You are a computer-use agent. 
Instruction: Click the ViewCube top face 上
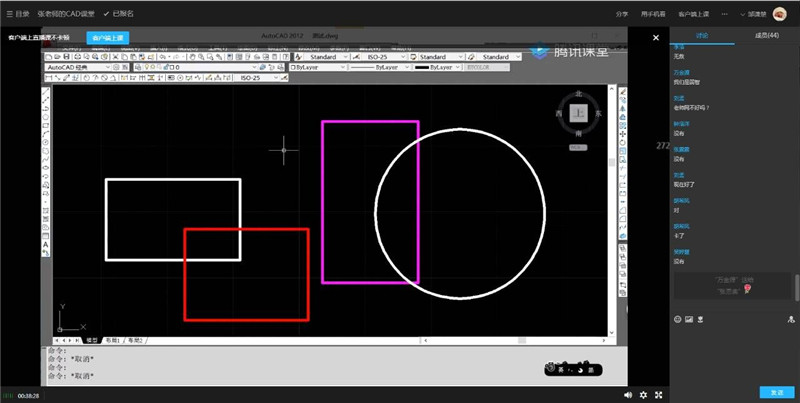coord(578,113)
